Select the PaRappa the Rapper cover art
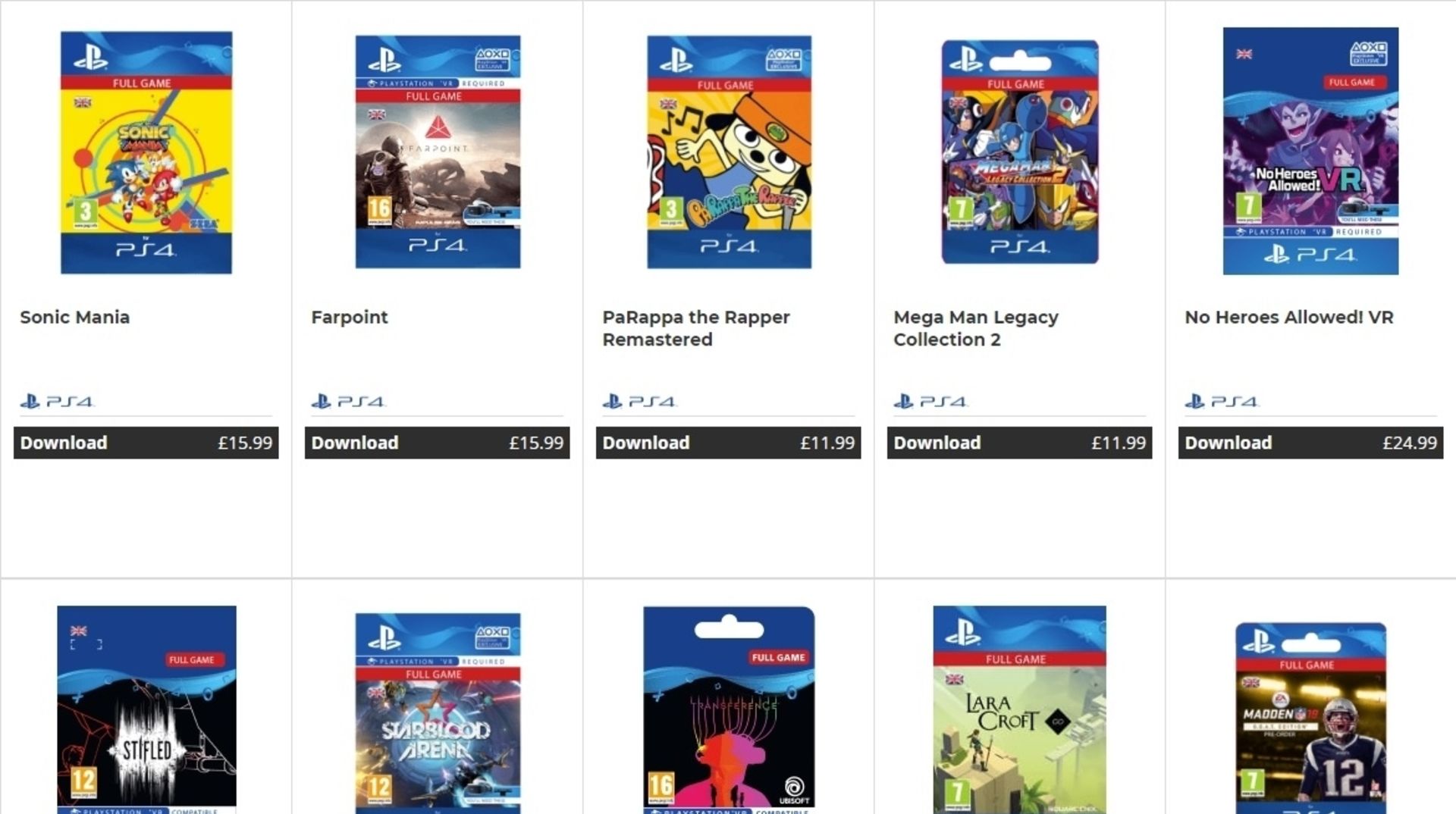Screen dimensions: 1456x814 (729, 152)
